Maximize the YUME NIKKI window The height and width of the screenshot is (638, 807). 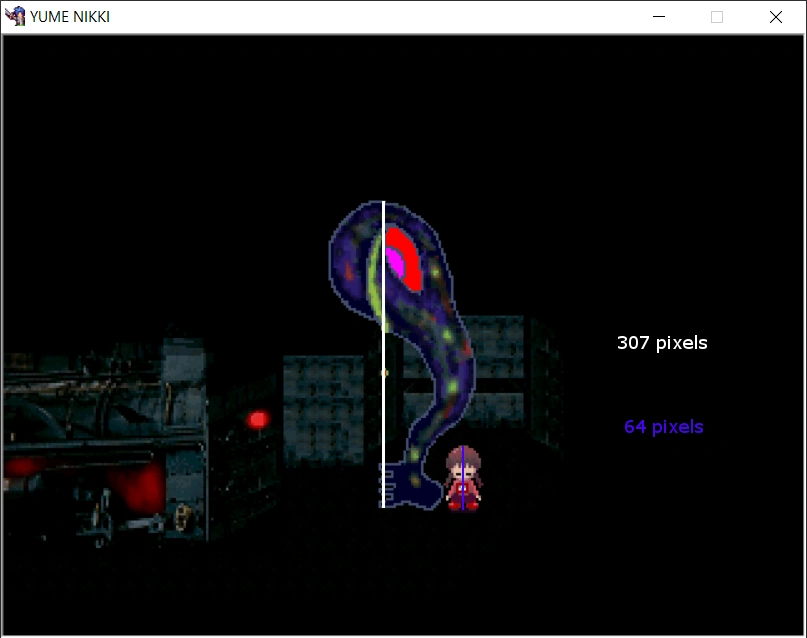coord(717,17)
